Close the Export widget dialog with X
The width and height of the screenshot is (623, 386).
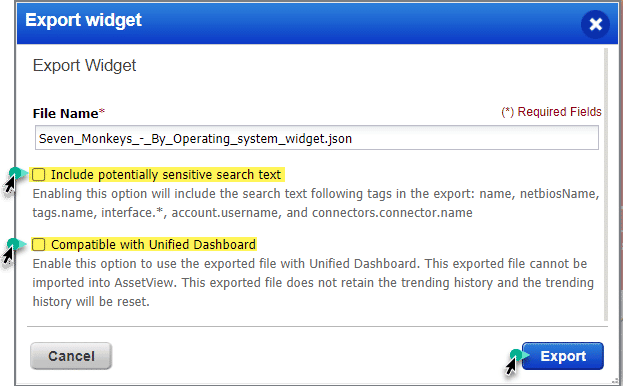coord(595,24)
